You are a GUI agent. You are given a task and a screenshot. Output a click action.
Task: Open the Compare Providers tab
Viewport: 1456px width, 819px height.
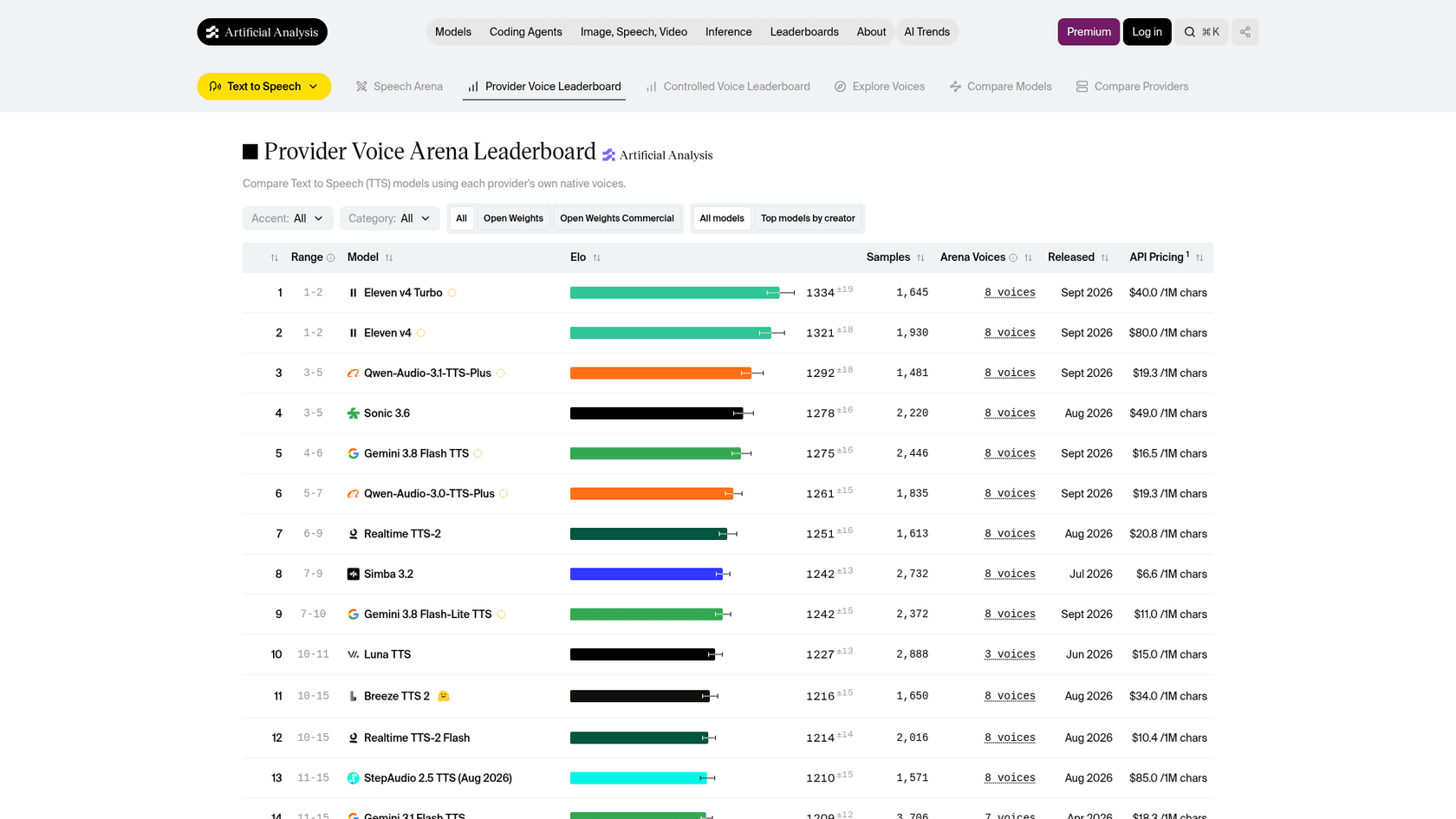1132,87
